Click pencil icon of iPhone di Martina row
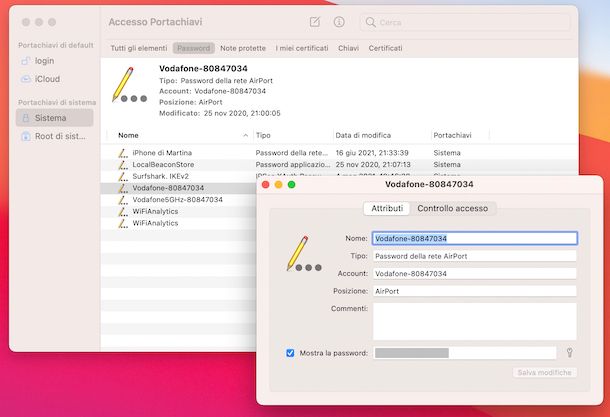The image size is (610, 417). pos(123,153)
